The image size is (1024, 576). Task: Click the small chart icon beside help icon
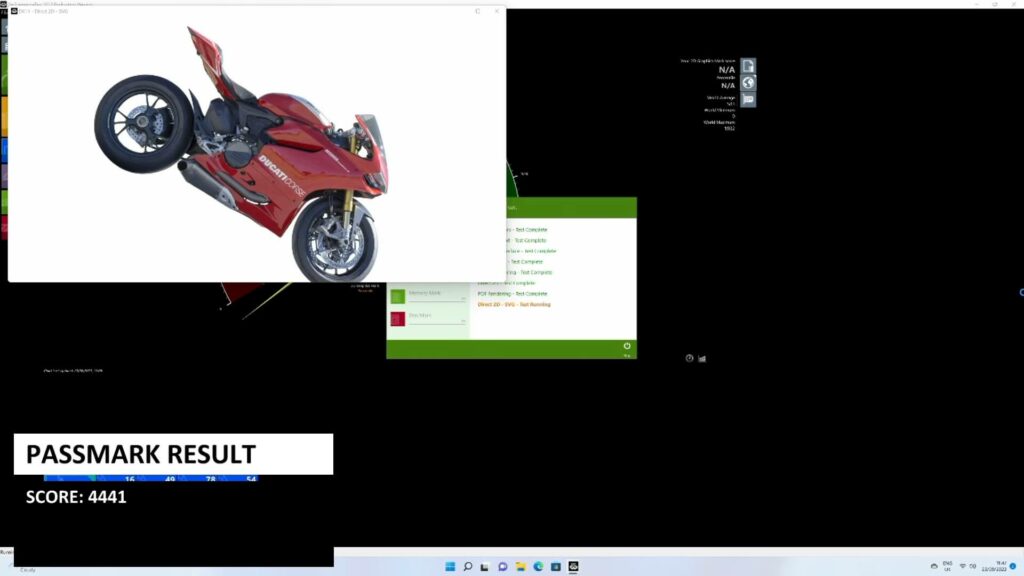point(702,359)
